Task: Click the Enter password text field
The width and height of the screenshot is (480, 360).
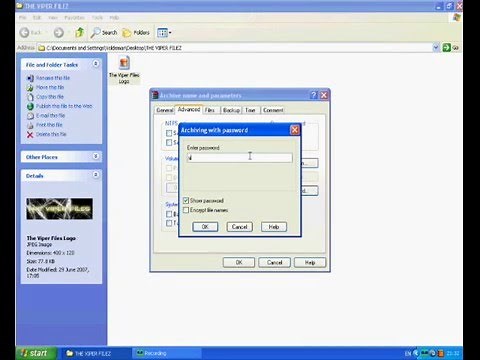Action: click(239, 158)
